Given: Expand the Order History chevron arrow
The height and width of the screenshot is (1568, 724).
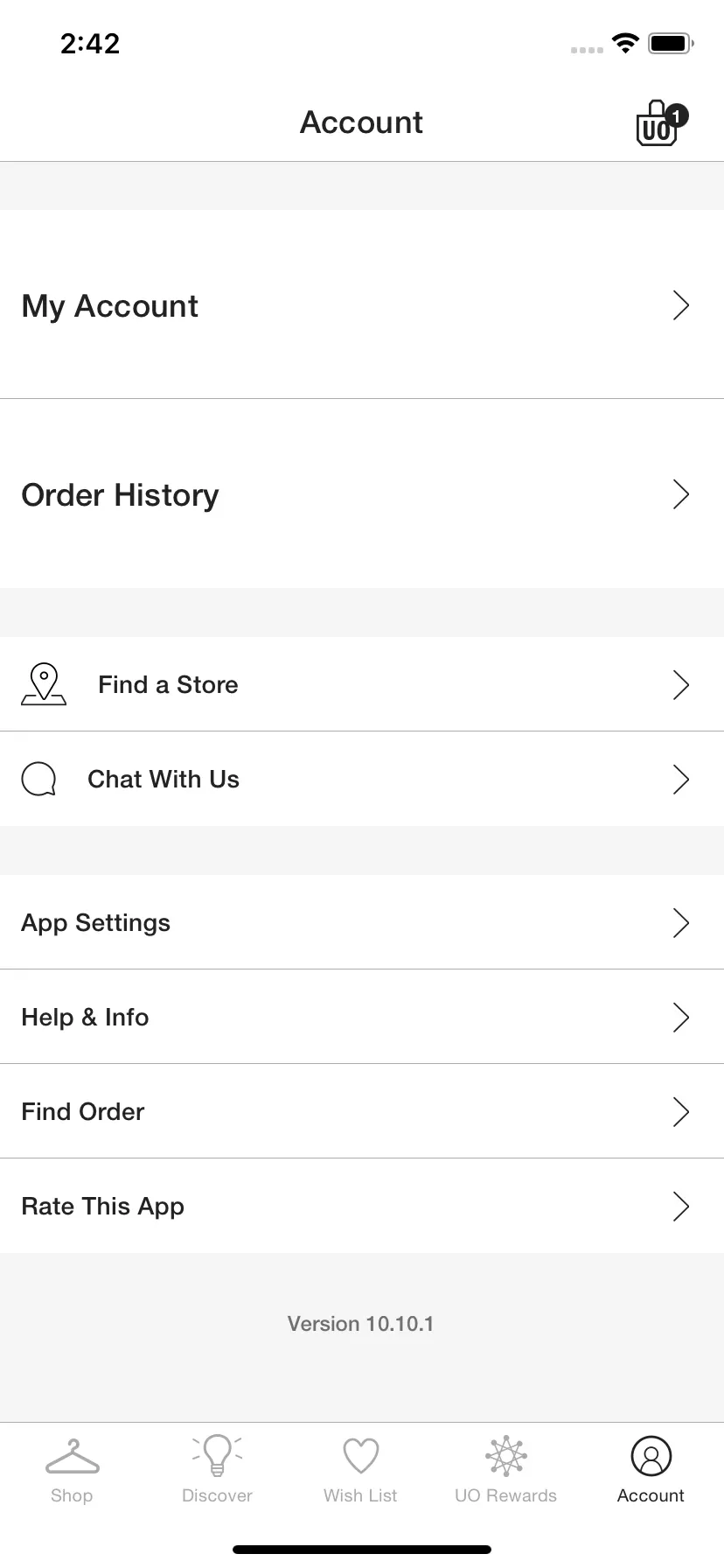Looking at the screenshot, I should click(681, 494).
